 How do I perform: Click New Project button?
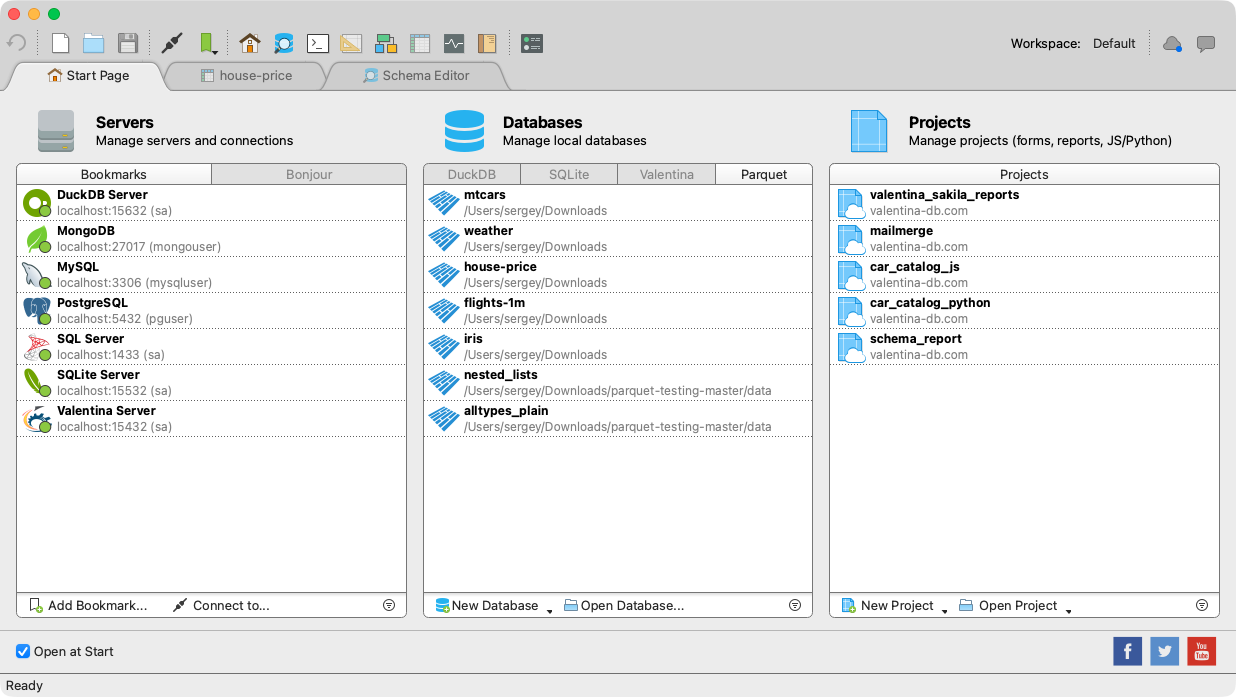[x=888, y=605]
